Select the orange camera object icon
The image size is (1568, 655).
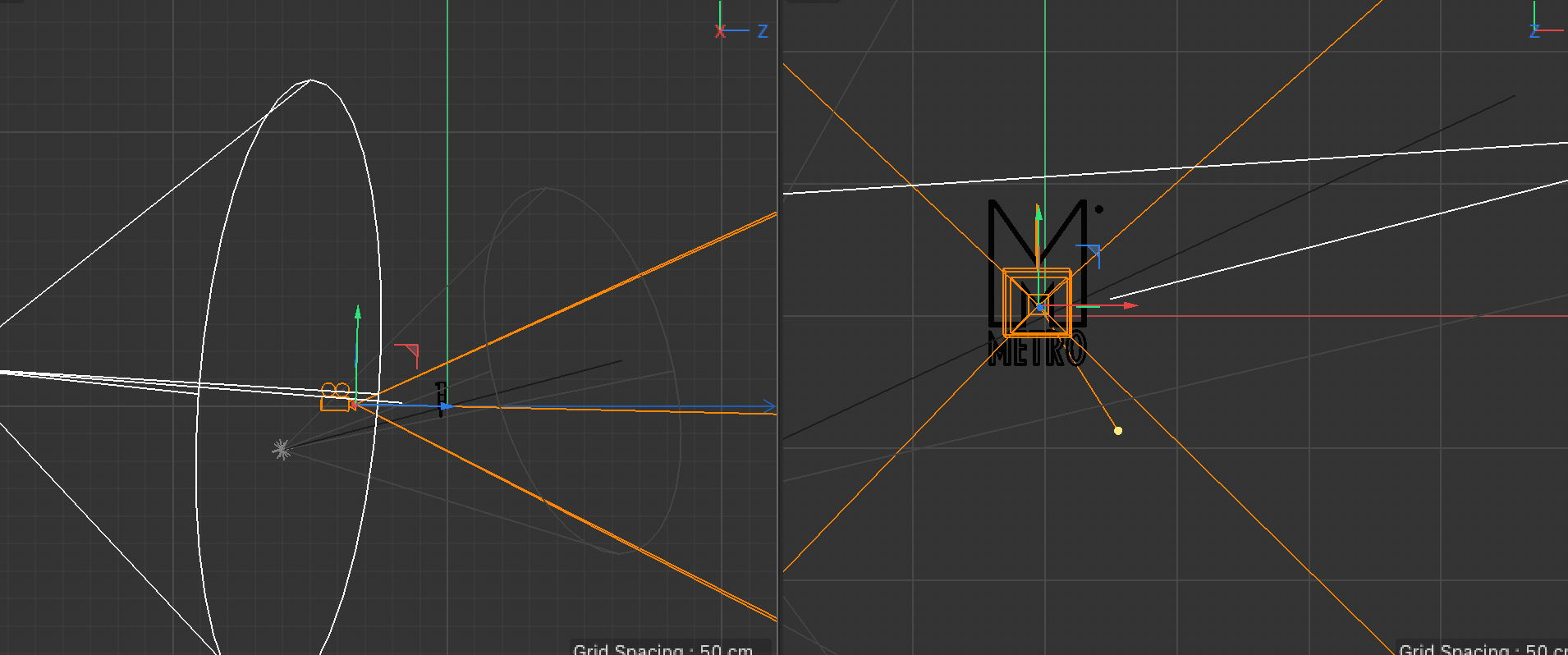[x=336, y=397]
